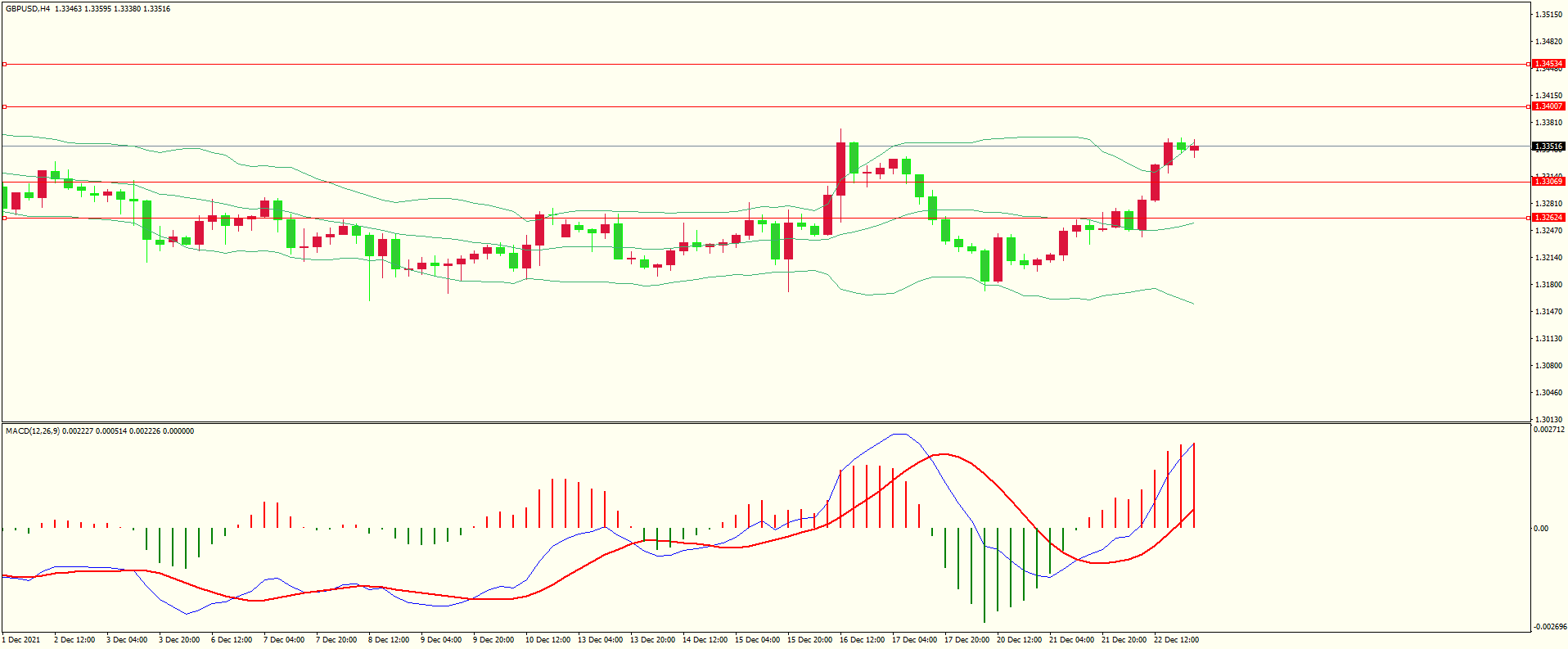1568x649 pixels.
Task: Click the 1.32470 price axis label
Action: (1549, 231)
